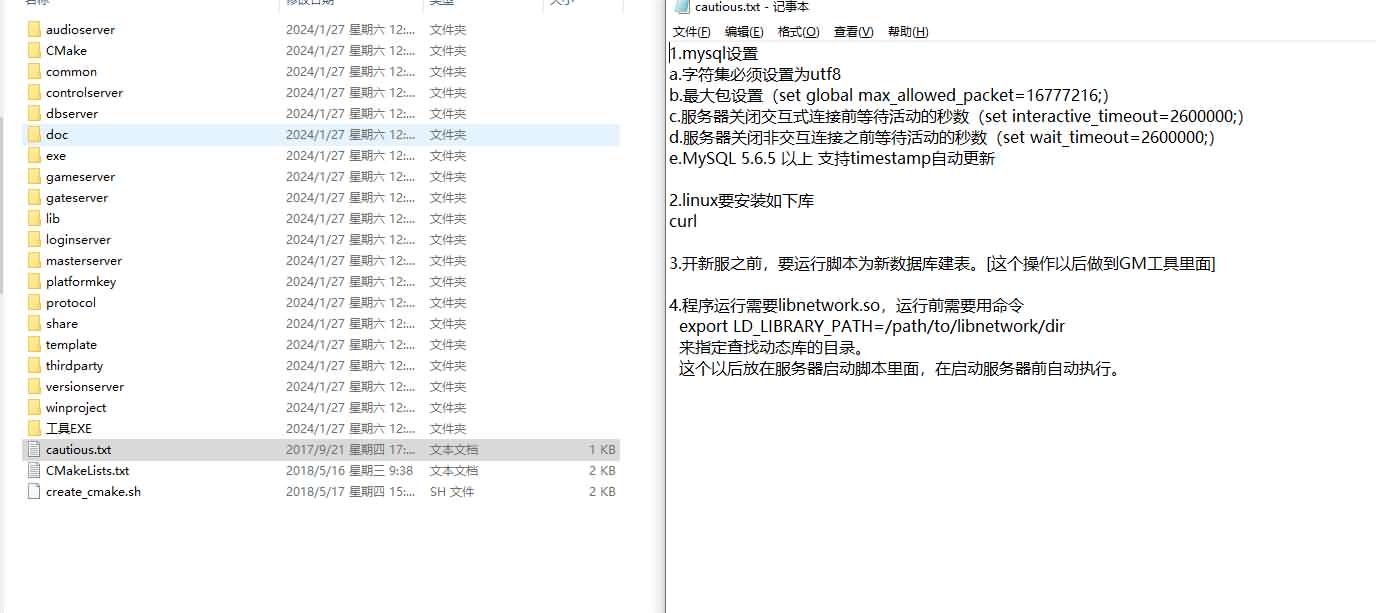1376x613 pixels.
Task: Open the 文件(F) menu in Notepad
Action: click(x=691, y=32)
